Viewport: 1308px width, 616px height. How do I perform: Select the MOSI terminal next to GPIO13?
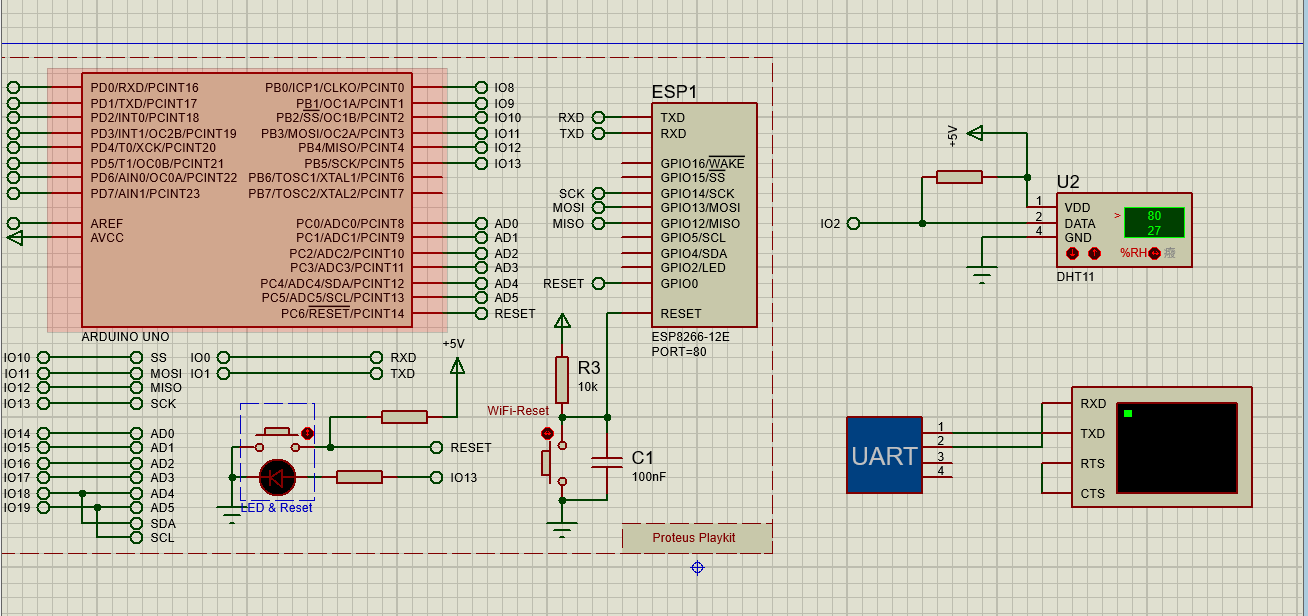tap(599, 208)
